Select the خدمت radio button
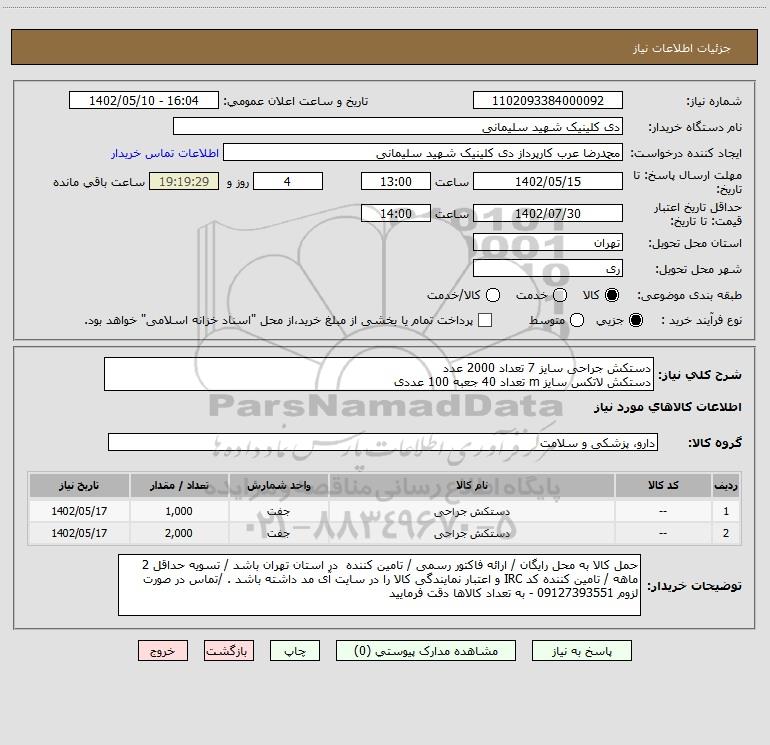Viewport: 770px width, 745px height. (x=560, y=295)
